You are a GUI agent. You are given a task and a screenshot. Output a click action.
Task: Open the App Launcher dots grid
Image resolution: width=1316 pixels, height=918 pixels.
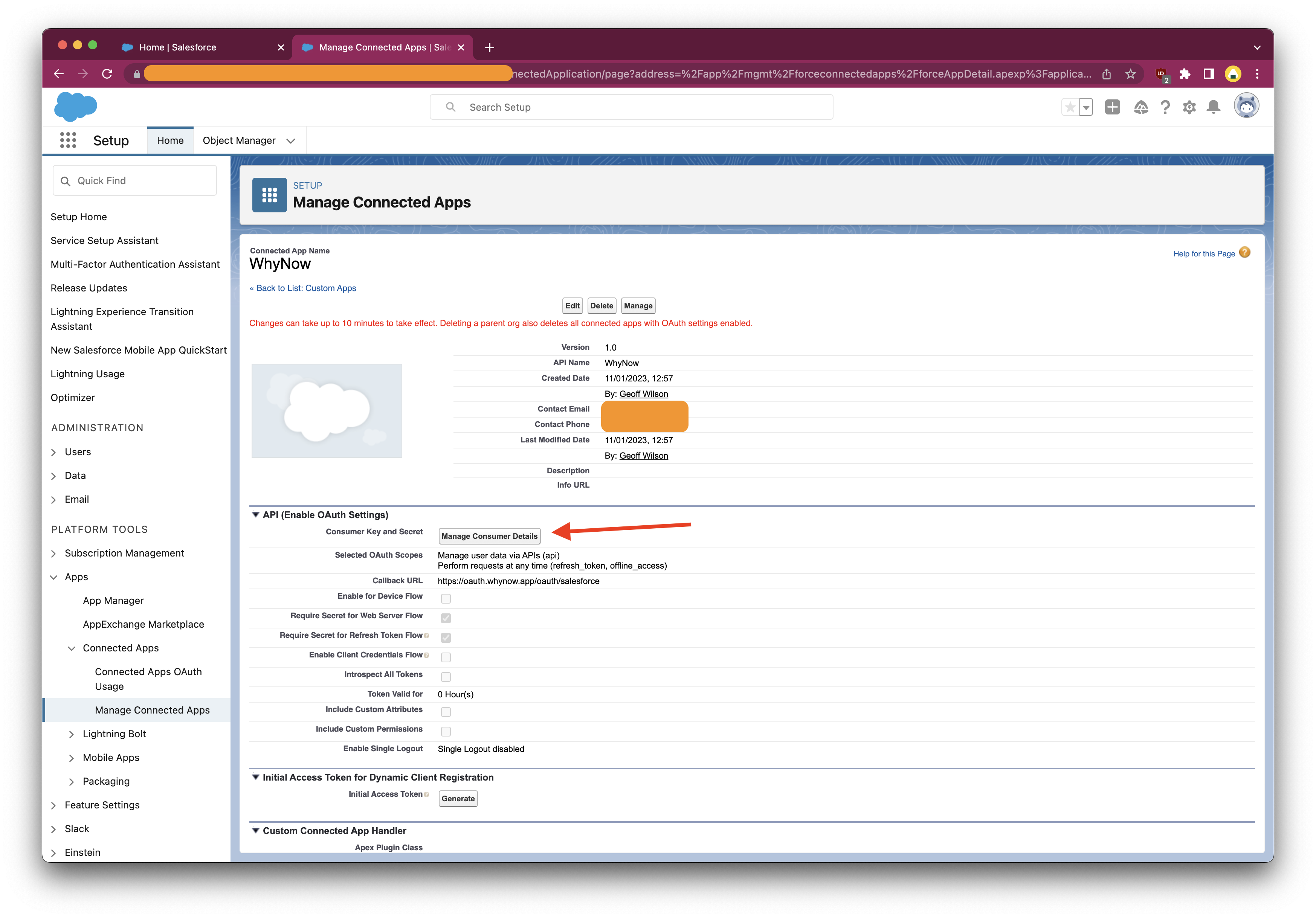coord(68,140)
